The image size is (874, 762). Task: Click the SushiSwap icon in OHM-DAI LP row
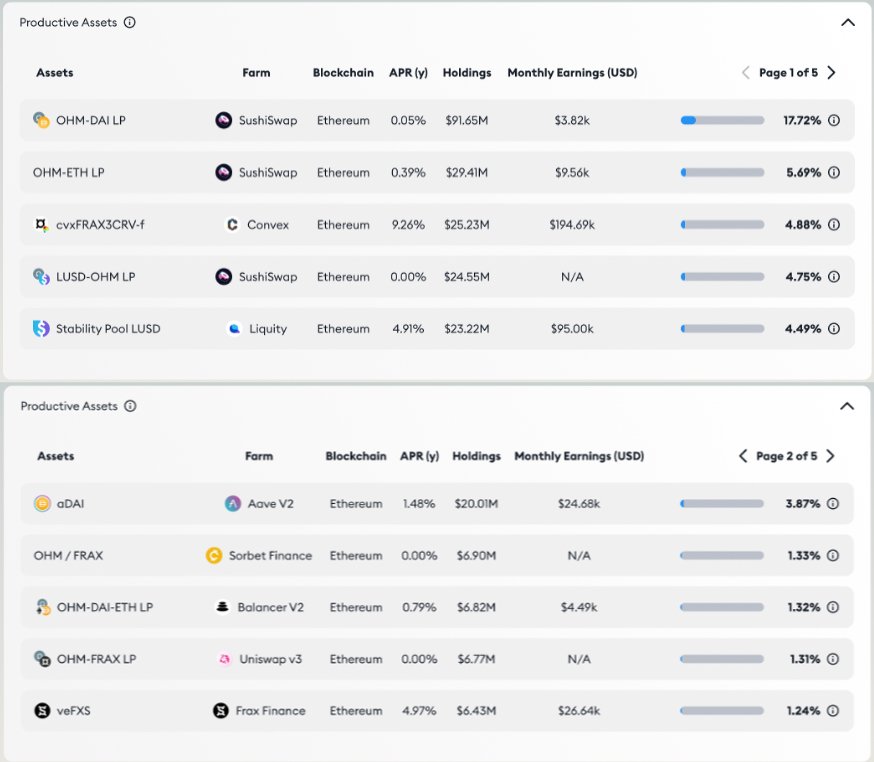[x=224, y=120]
